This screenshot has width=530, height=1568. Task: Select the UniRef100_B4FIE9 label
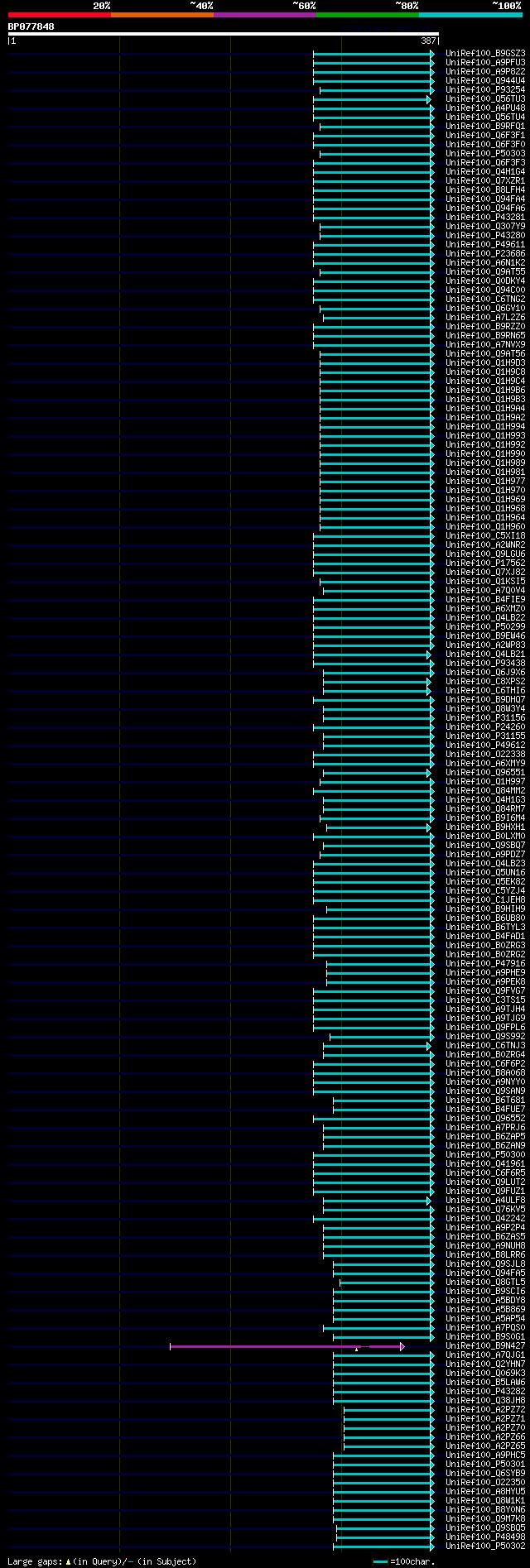[485, 599]
